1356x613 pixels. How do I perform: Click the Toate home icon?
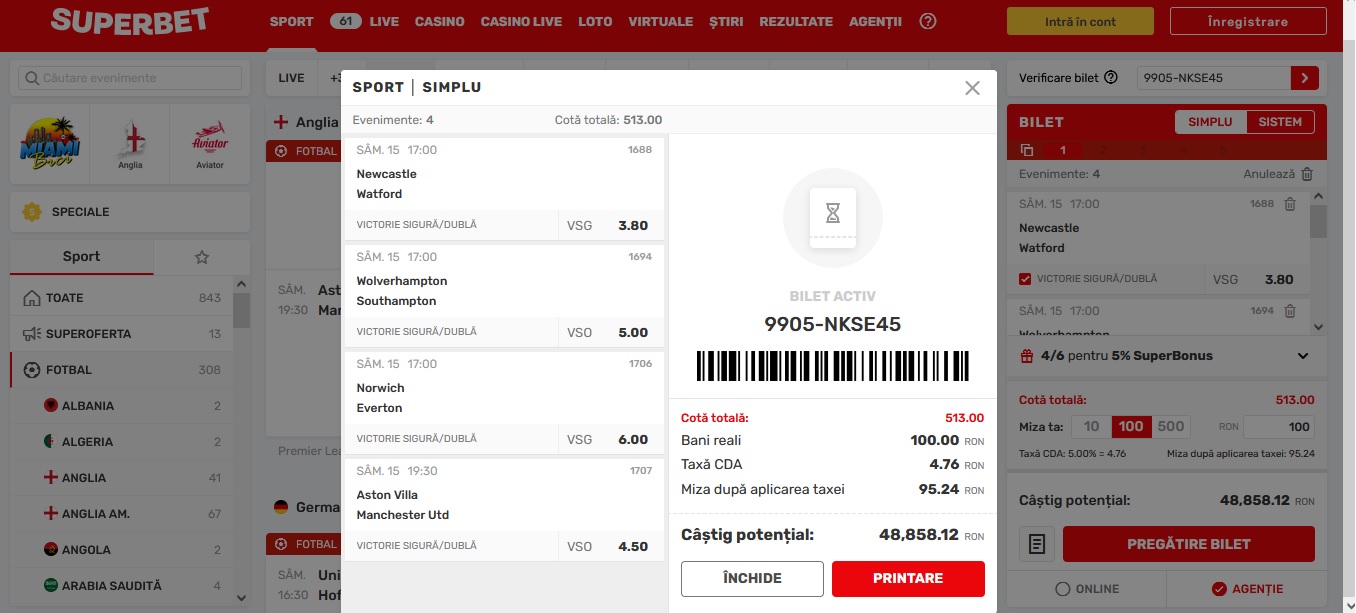tap(31, 298)
